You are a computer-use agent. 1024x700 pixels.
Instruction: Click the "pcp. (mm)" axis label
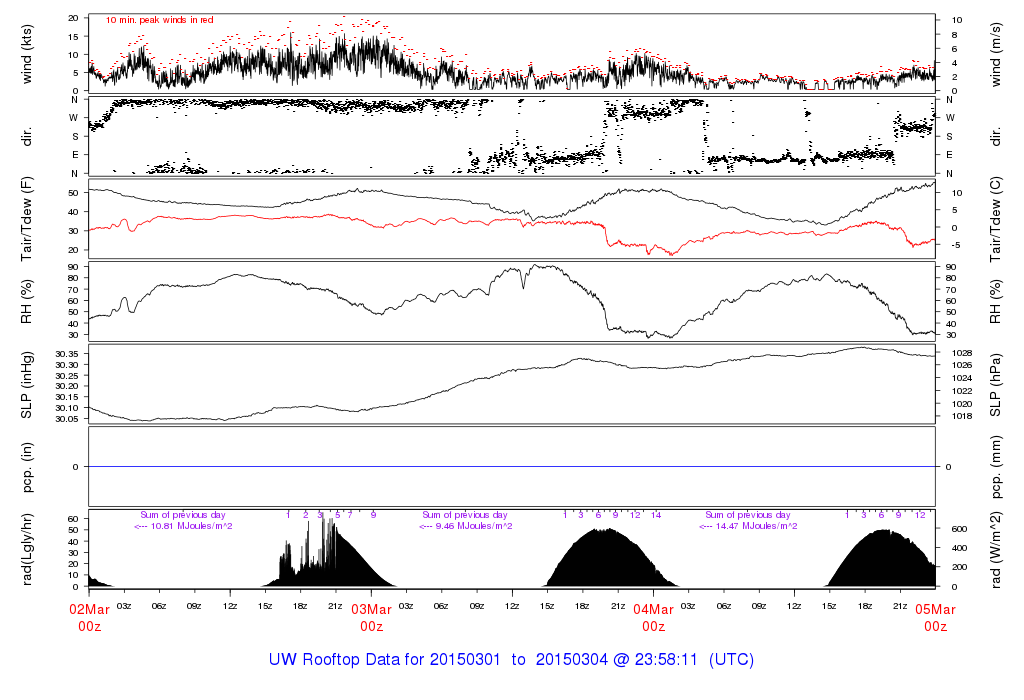(997, 466)
